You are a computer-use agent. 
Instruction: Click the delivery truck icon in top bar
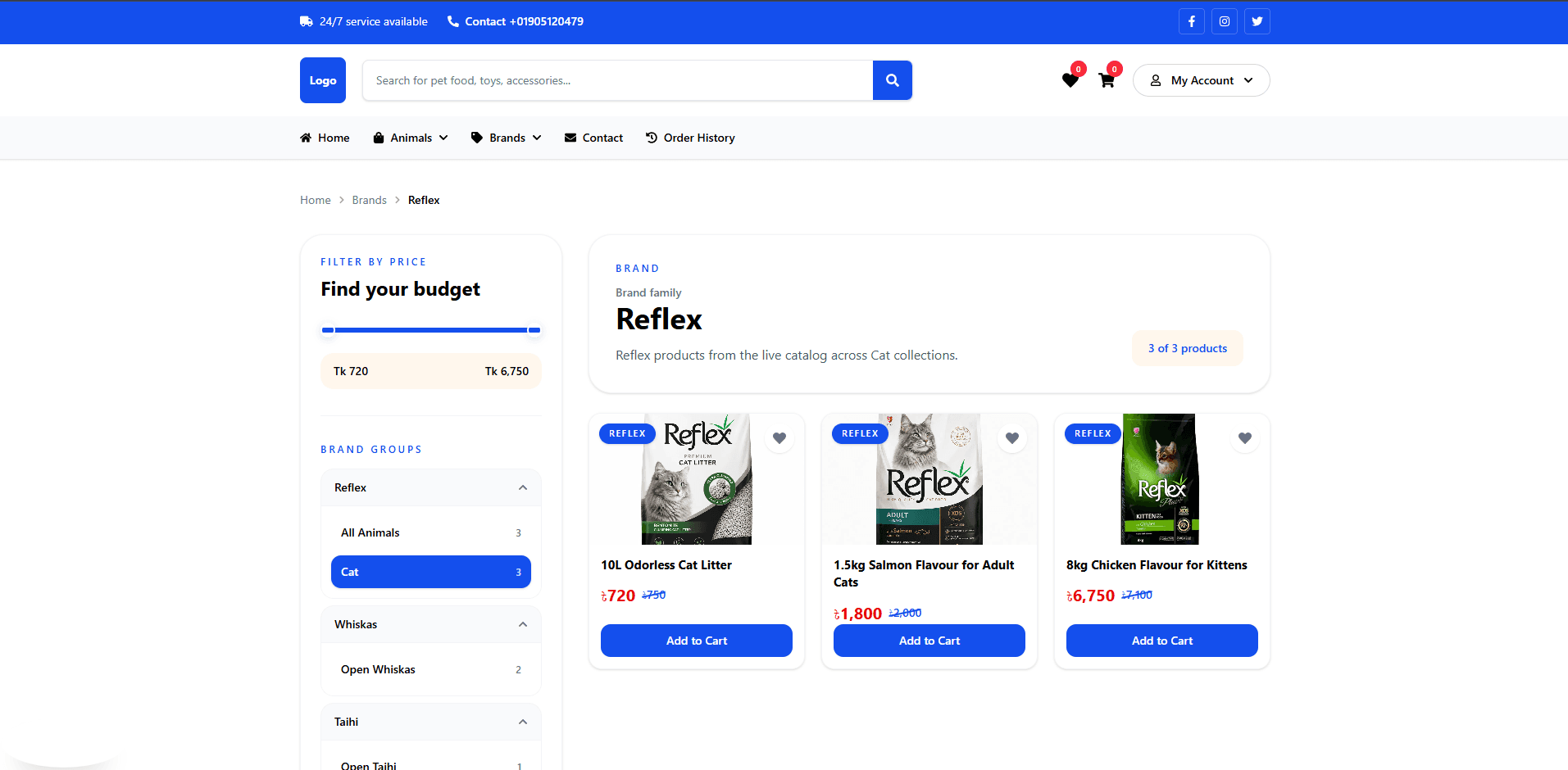[x=307, y=21]
